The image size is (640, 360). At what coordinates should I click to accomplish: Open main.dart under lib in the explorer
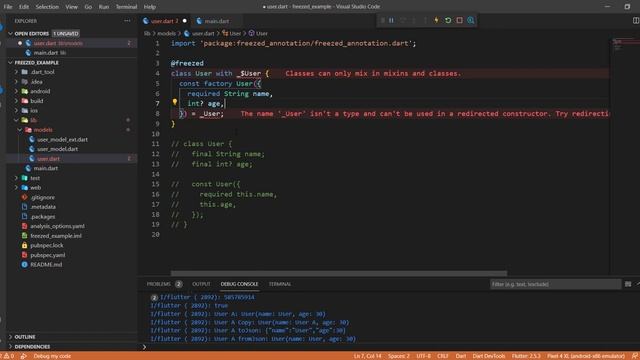coord(46,168)
